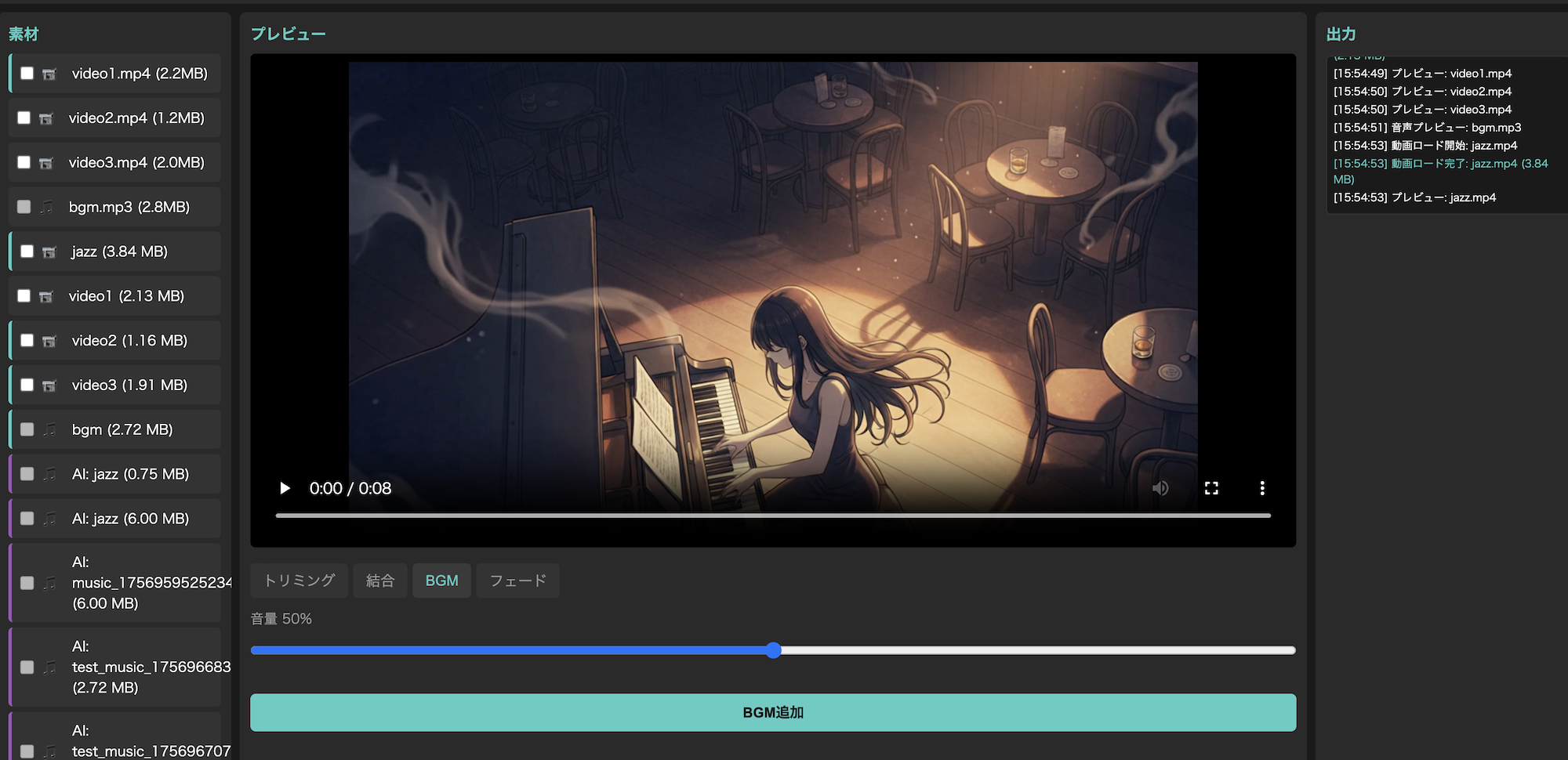The width and height of the screenshot is (1568, 760).
Task: Toggle the AI: jazz (0.75 MB) checkbox
Action: click(27, 474)
